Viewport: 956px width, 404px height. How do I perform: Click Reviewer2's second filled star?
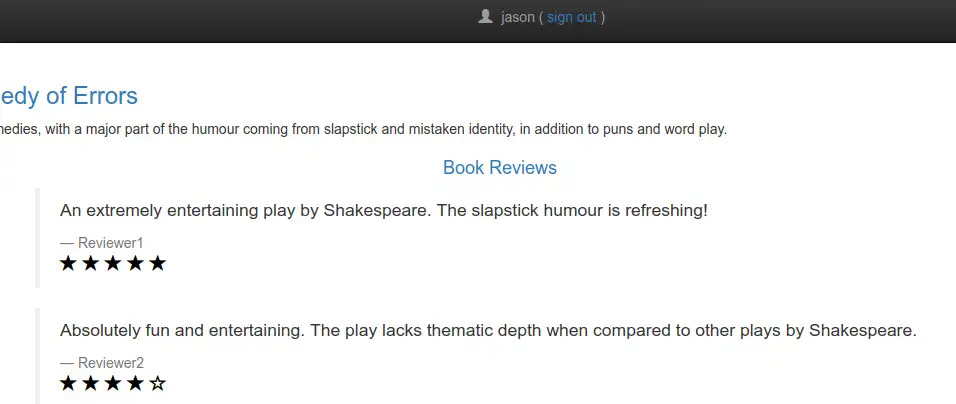click(90, 383)
